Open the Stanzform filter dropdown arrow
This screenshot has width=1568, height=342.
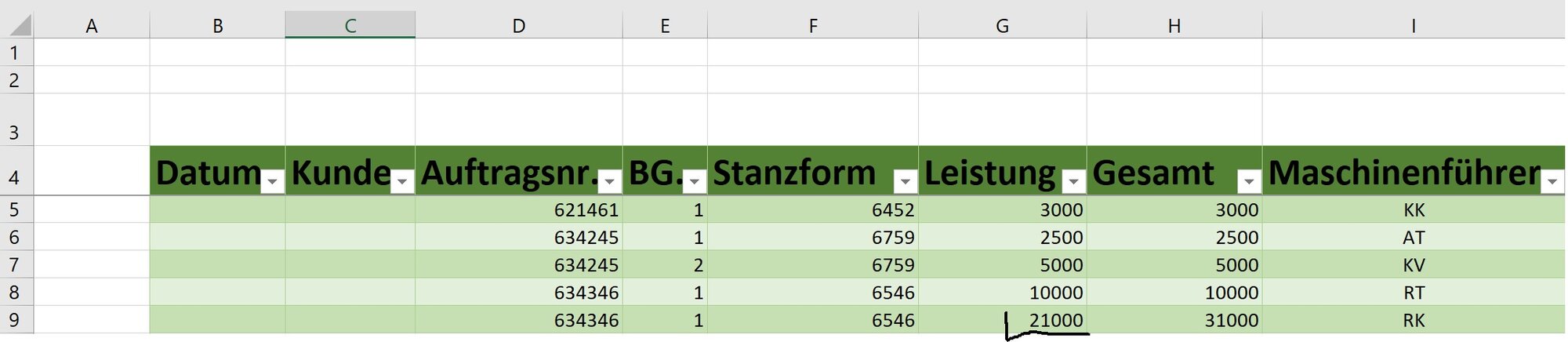pos(906,182)
